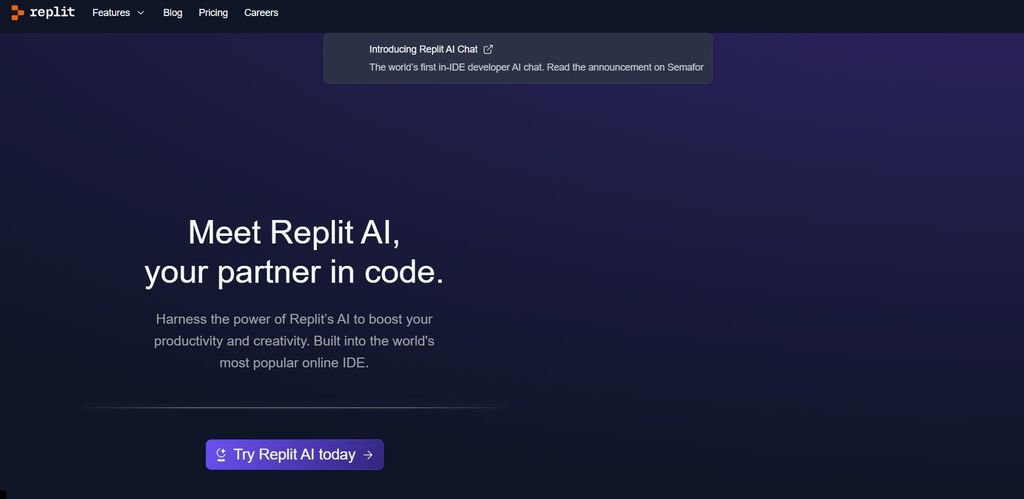1024x499 pixels.
Task: Click the Semafor announcement description text
Action: [x=536, y=68]
